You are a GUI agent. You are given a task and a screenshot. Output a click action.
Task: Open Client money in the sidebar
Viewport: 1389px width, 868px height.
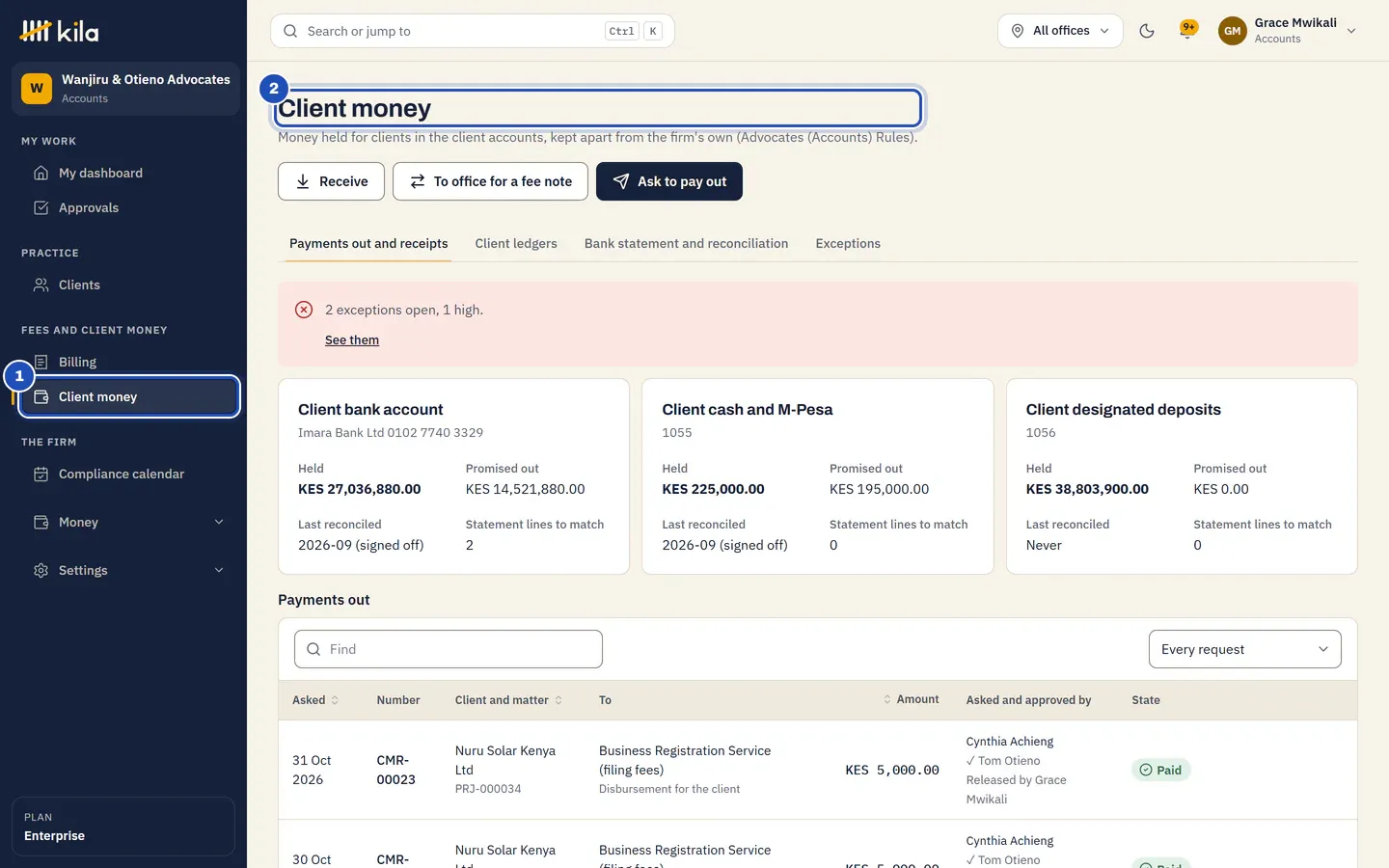[x=129, y=396]
